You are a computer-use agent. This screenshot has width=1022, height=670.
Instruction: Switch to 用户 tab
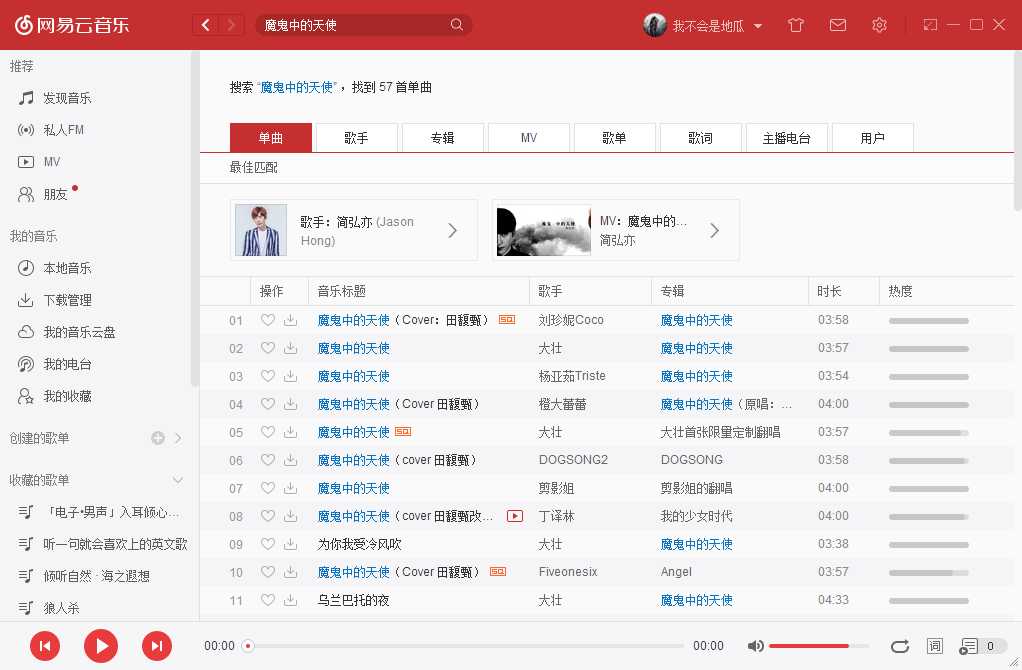tap(873, 138)
